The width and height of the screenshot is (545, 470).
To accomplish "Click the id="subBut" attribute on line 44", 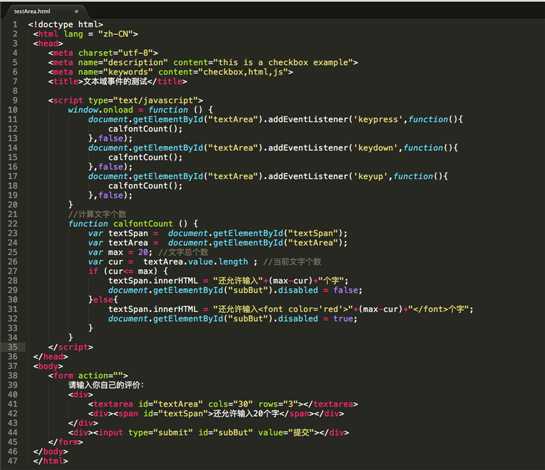I will pos(226,433).
